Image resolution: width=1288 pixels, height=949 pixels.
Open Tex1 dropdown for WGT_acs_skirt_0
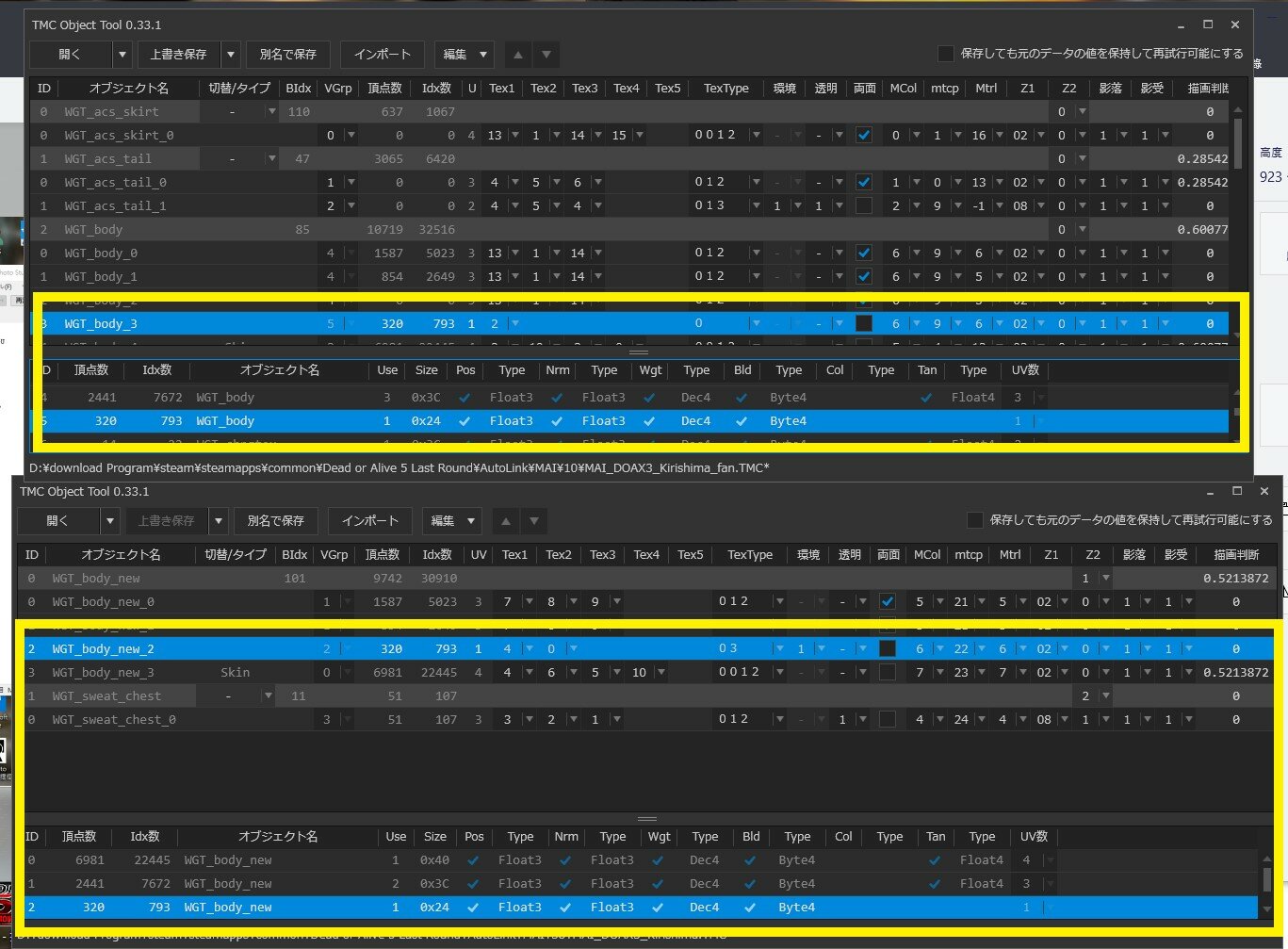coord(515,136)
